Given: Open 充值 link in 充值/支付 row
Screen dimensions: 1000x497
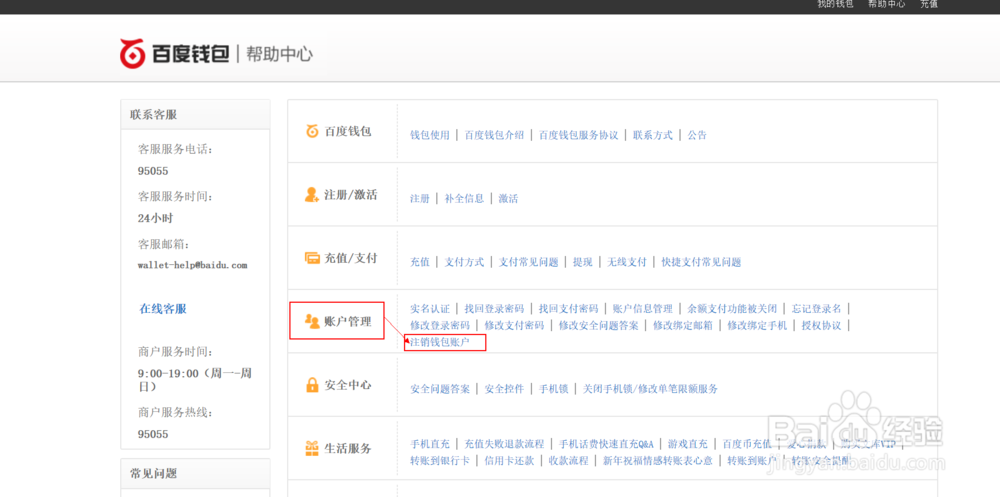Looking at the screenshot, I should (x=420, y=262).
